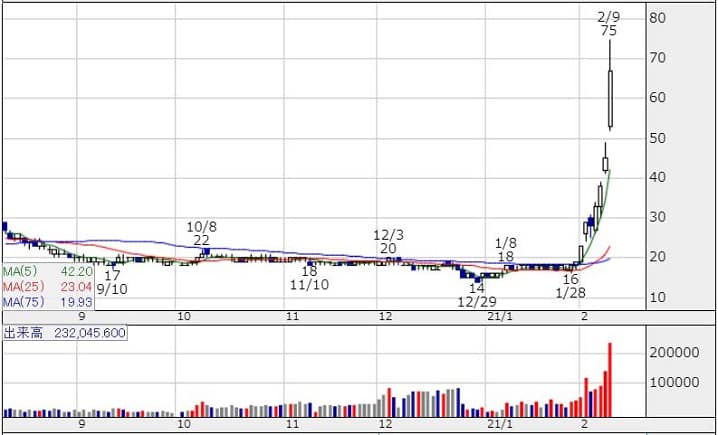Click the low price label 14
The image size is (718, 435).
[477, 288]
